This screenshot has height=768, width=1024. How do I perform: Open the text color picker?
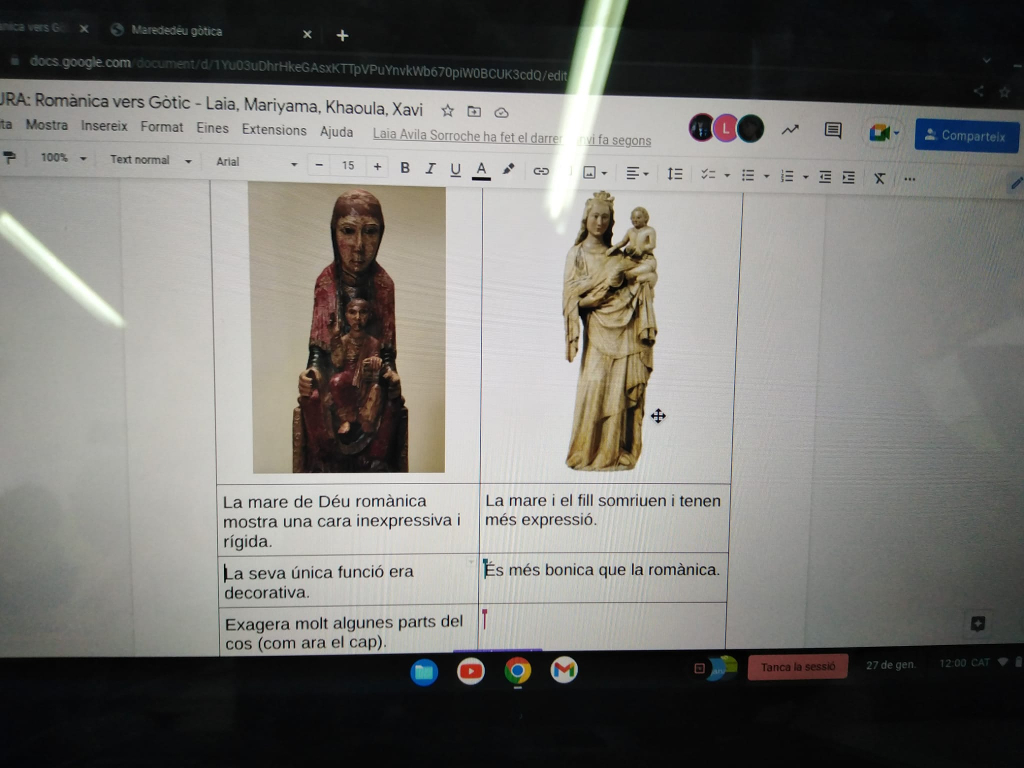click(x=481, y=170)
